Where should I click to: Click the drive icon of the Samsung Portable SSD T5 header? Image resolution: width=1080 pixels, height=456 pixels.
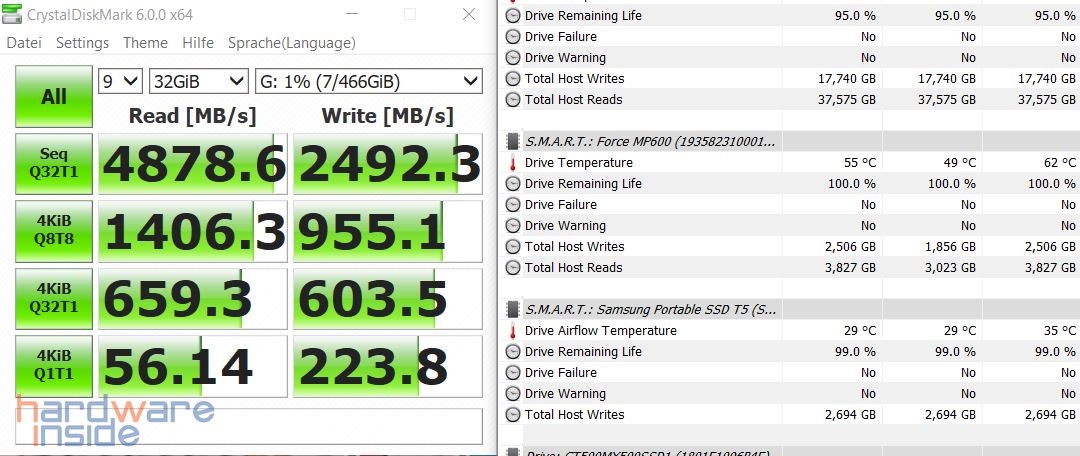coord(513,310)
